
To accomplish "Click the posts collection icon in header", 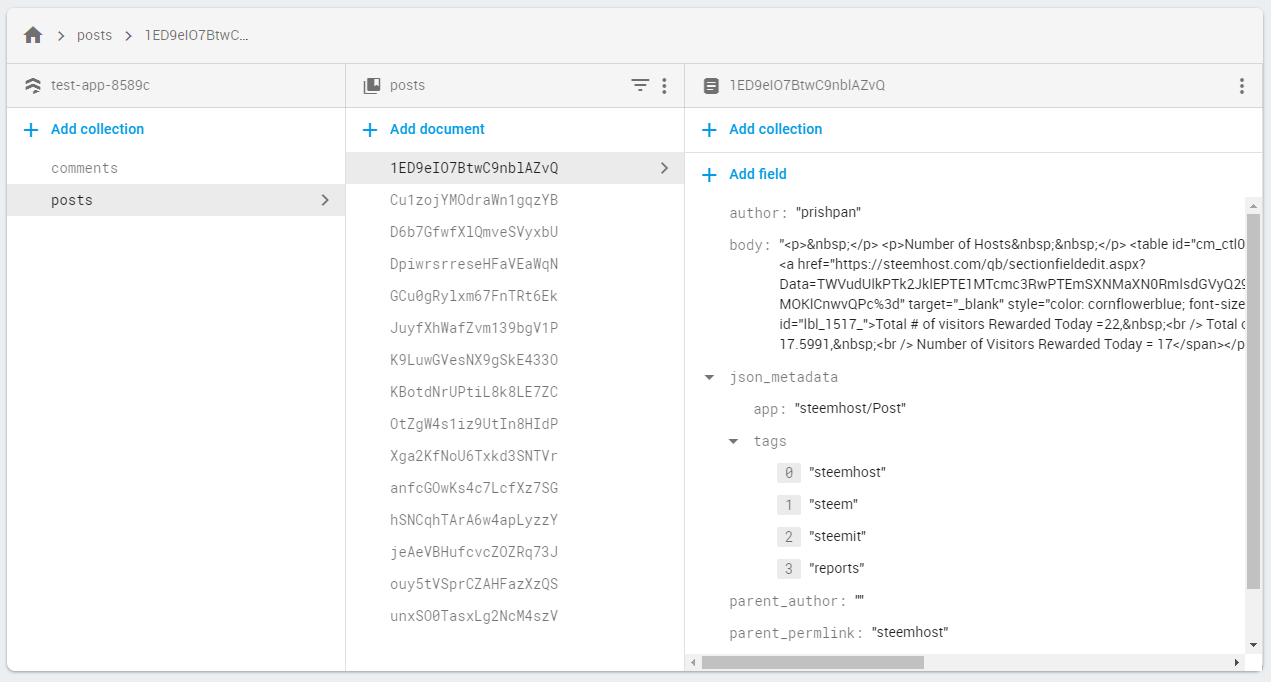I will [371, 86].
